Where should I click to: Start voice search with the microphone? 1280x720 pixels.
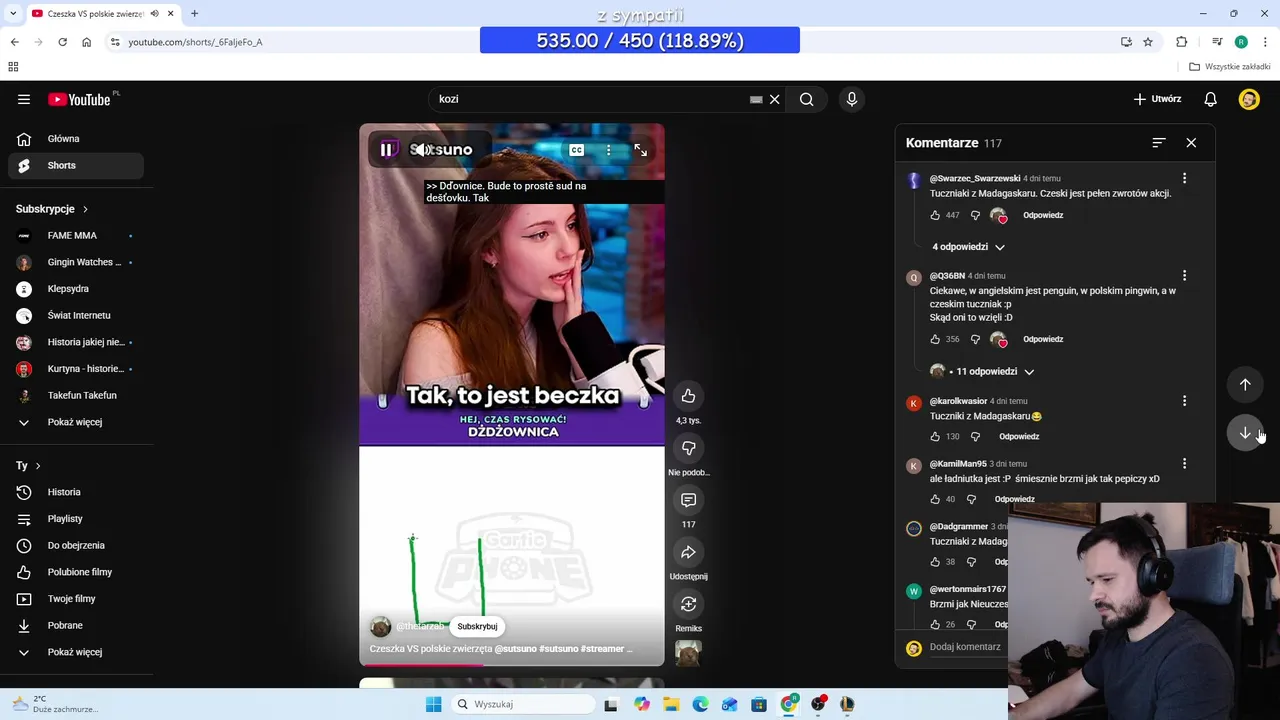coord(851,99)
